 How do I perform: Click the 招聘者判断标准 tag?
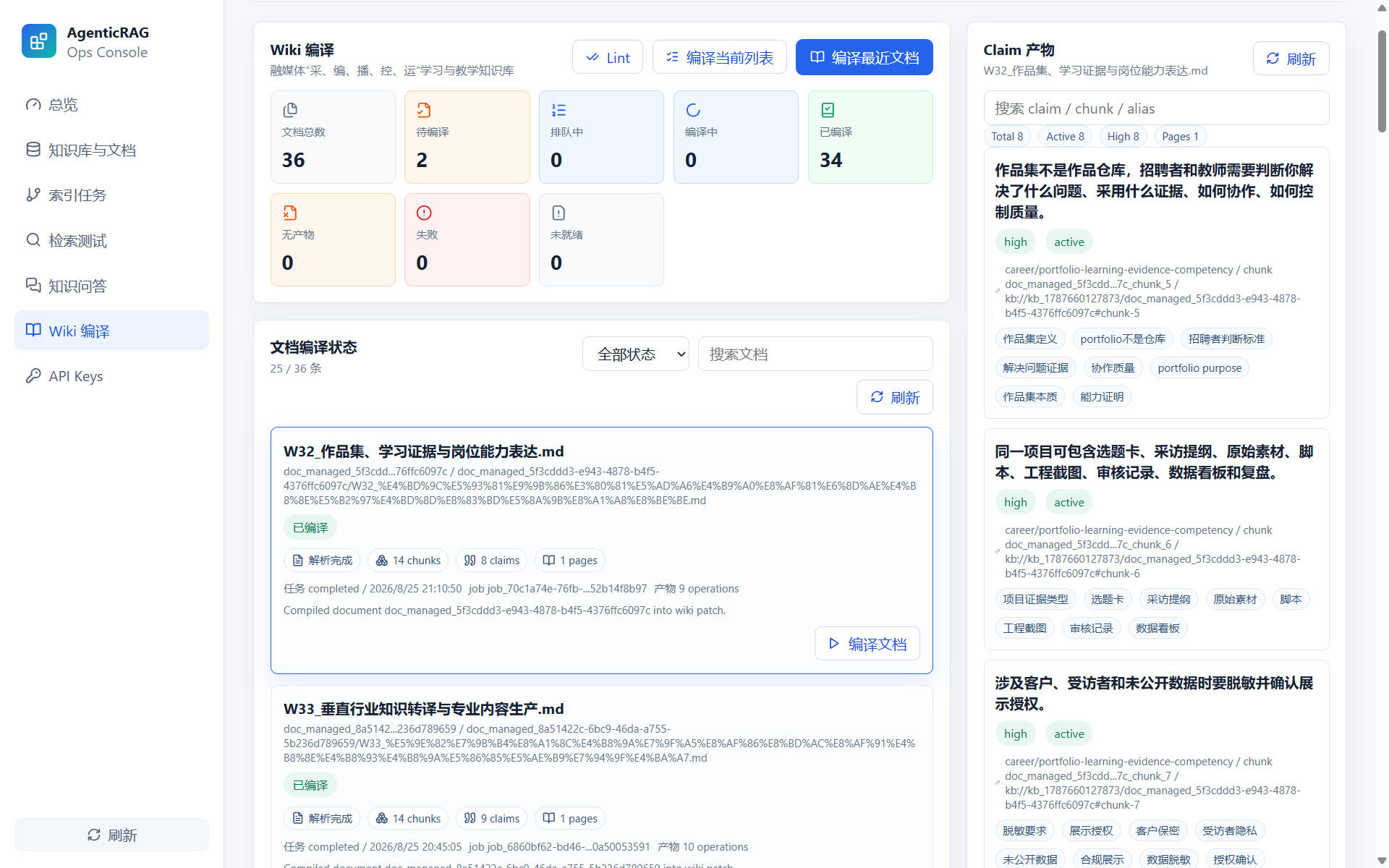(x=1226, y=339)
